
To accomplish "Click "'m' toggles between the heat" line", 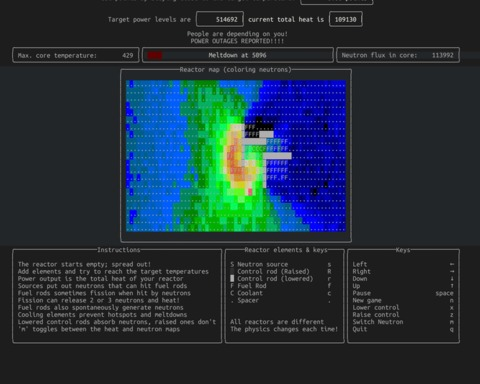I will (99, 329).
